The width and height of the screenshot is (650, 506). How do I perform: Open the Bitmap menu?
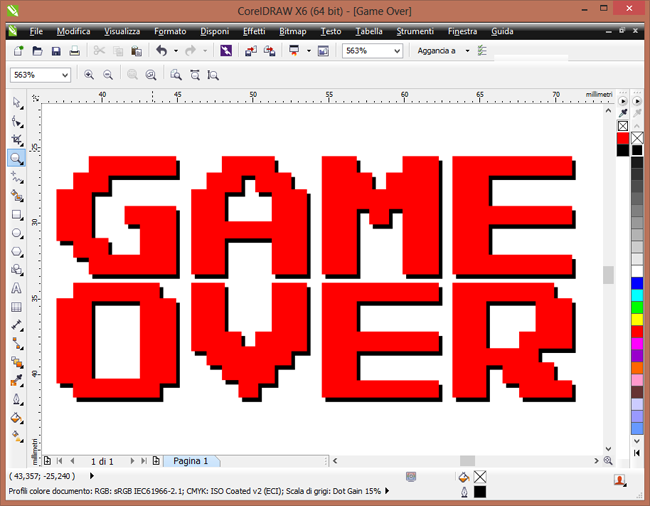coord(293,31)
